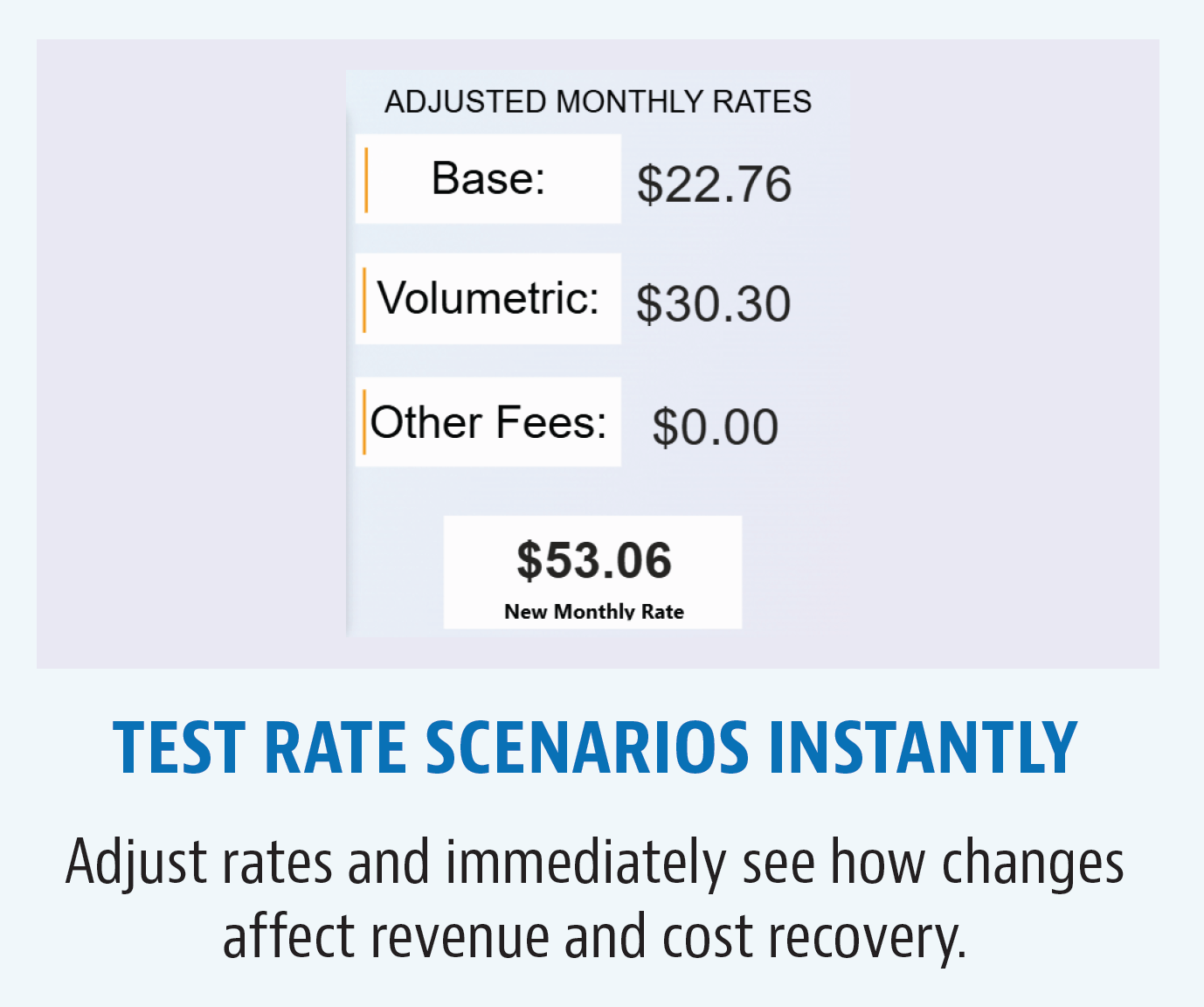Click the Test Rate Scenarios Instantly headline

click(x=595, y=748)
